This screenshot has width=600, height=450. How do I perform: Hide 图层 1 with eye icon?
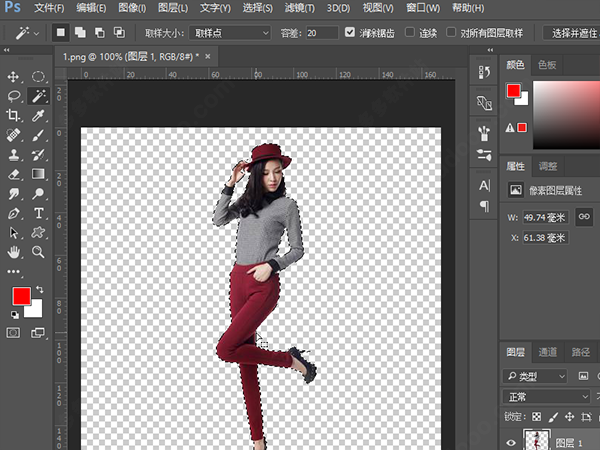(511, 443)
